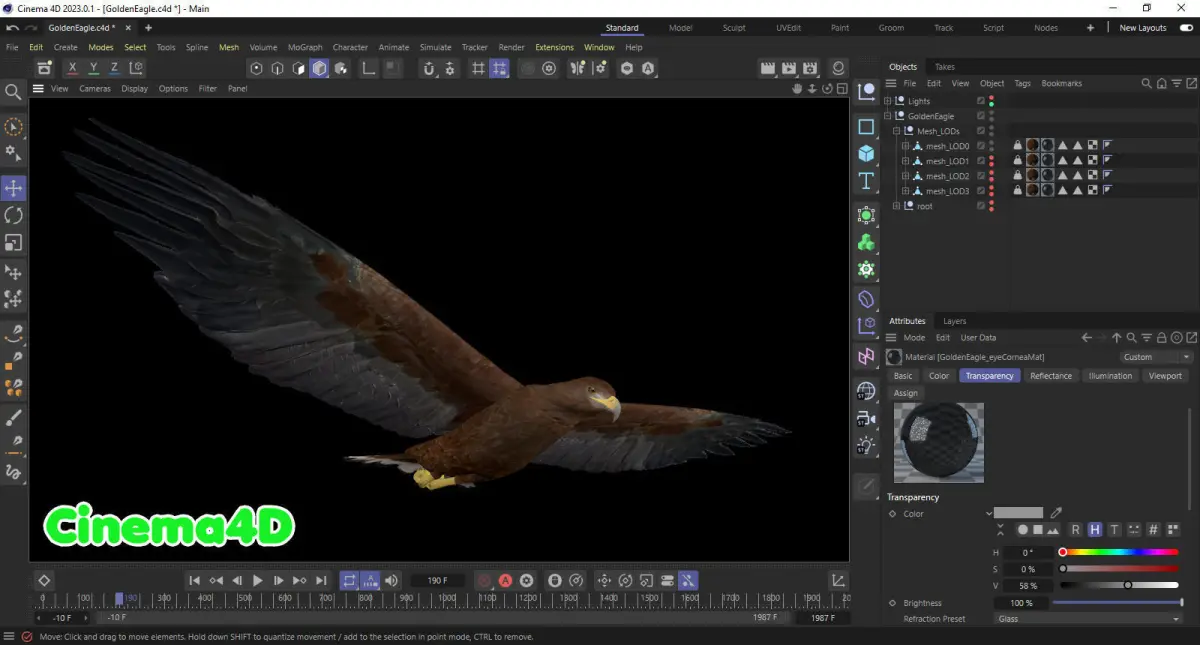This screenshot has width=1200, height=645.
Task: Click the Assign button
Action: [906, 393]
